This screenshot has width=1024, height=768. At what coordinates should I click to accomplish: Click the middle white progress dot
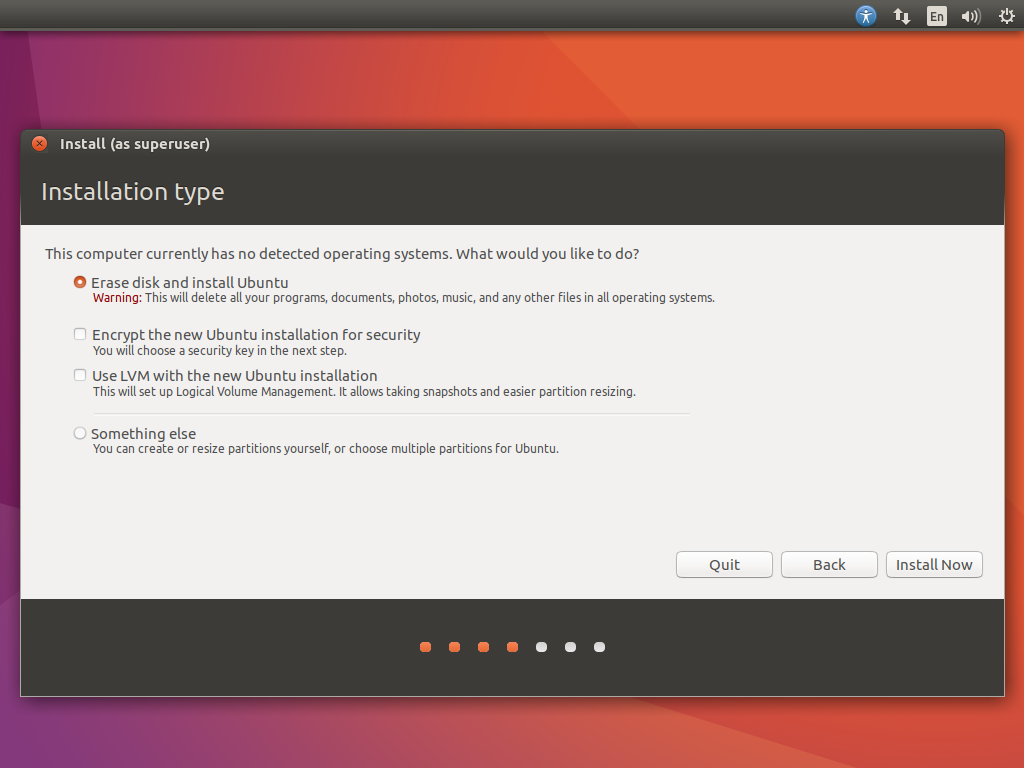[x=570, y=647]
